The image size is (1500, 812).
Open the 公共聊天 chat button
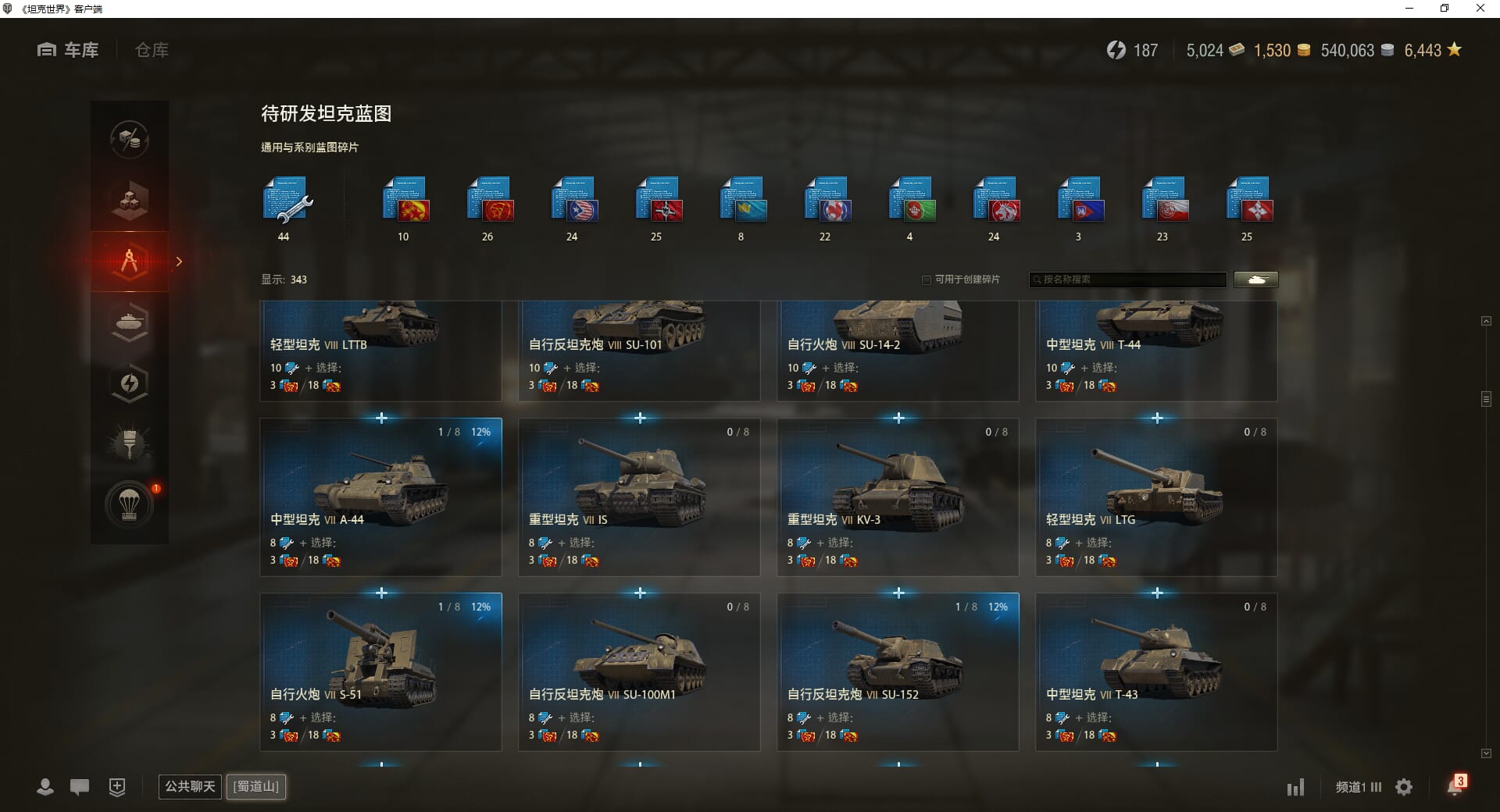click(x=190, y=786)
